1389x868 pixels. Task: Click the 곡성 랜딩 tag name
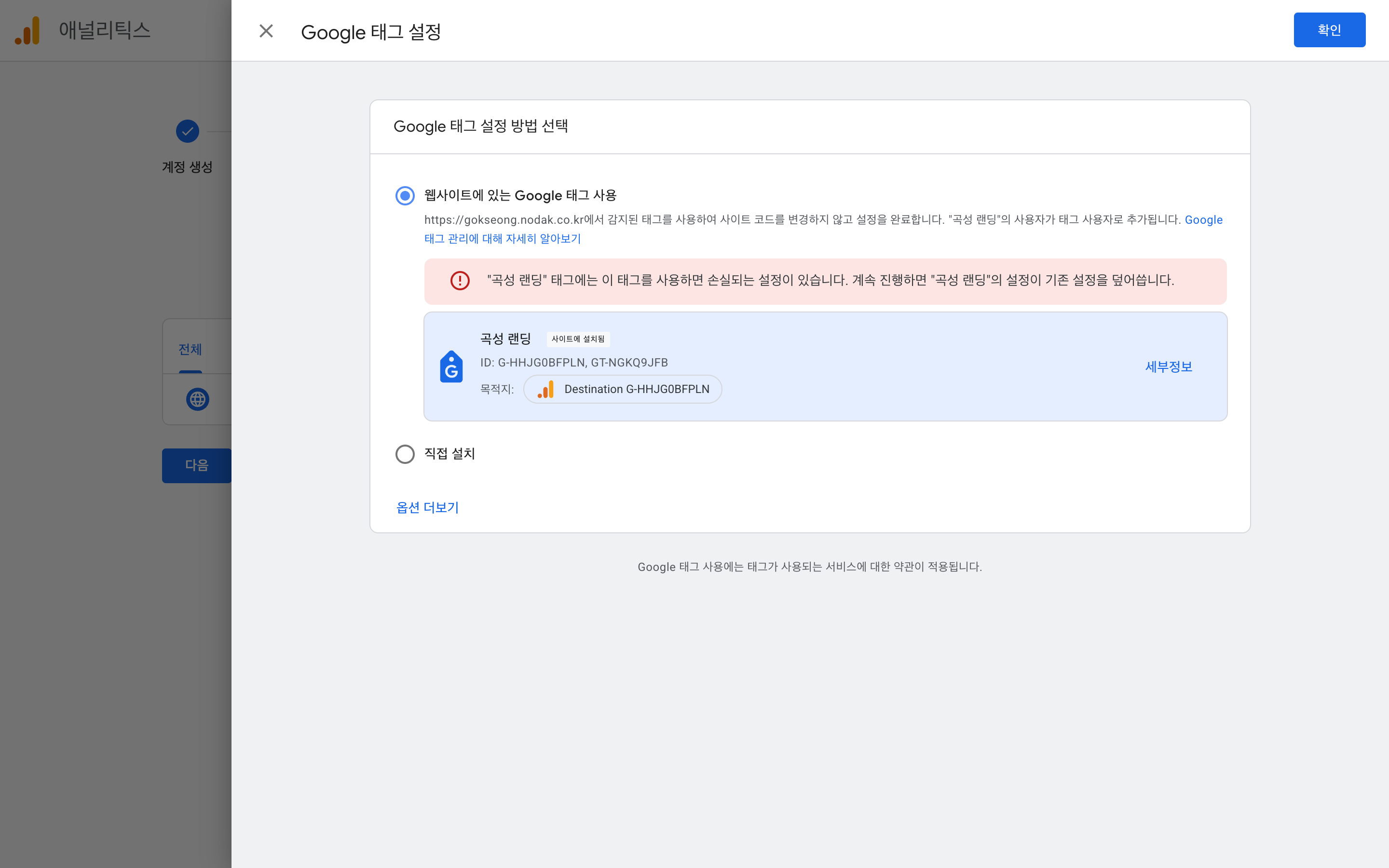click(x=505, y=339)
